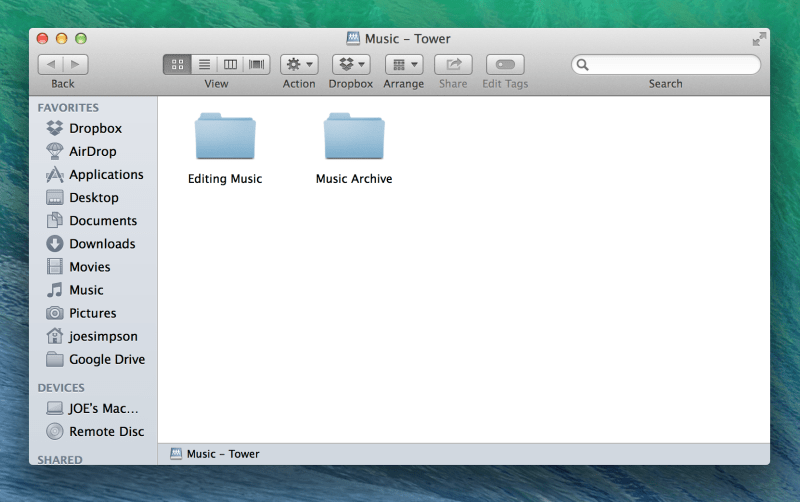Switch to Cover Flow view
The width and height of the screenshot is (800, 502).
(257, 64)
